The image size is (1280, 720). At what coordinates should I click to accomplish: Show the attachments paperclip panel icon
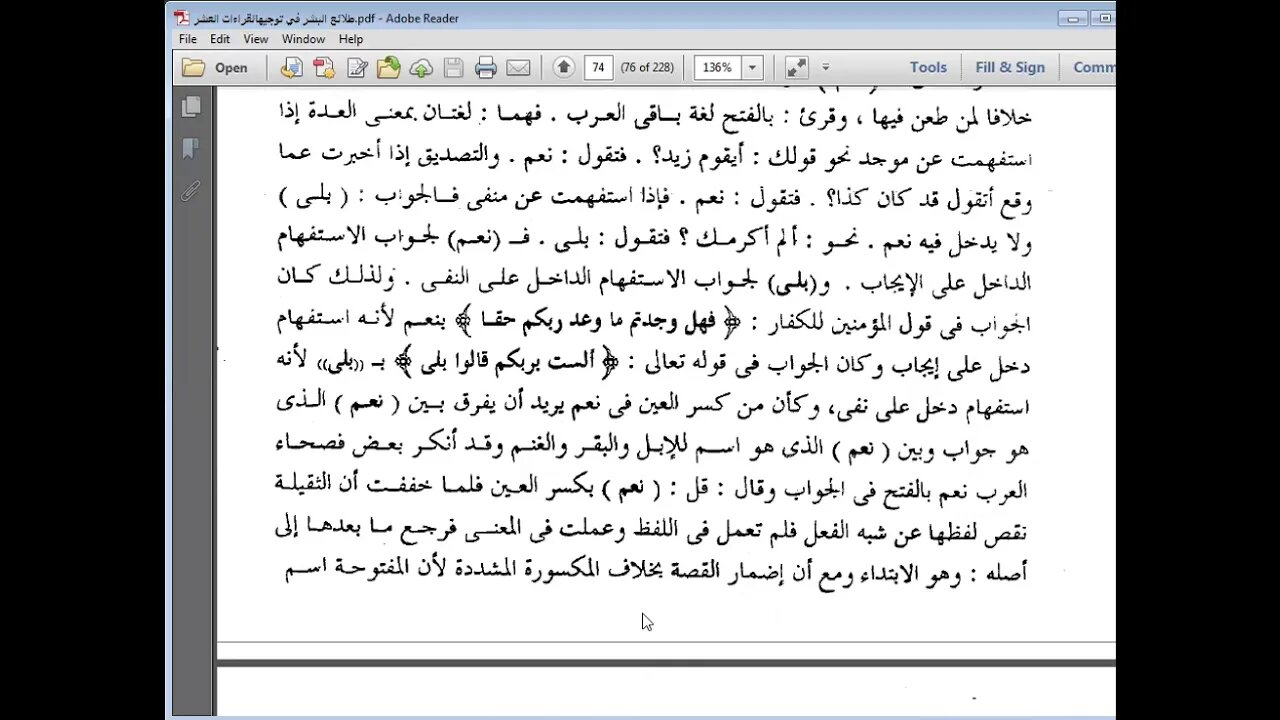coord(191,191)
